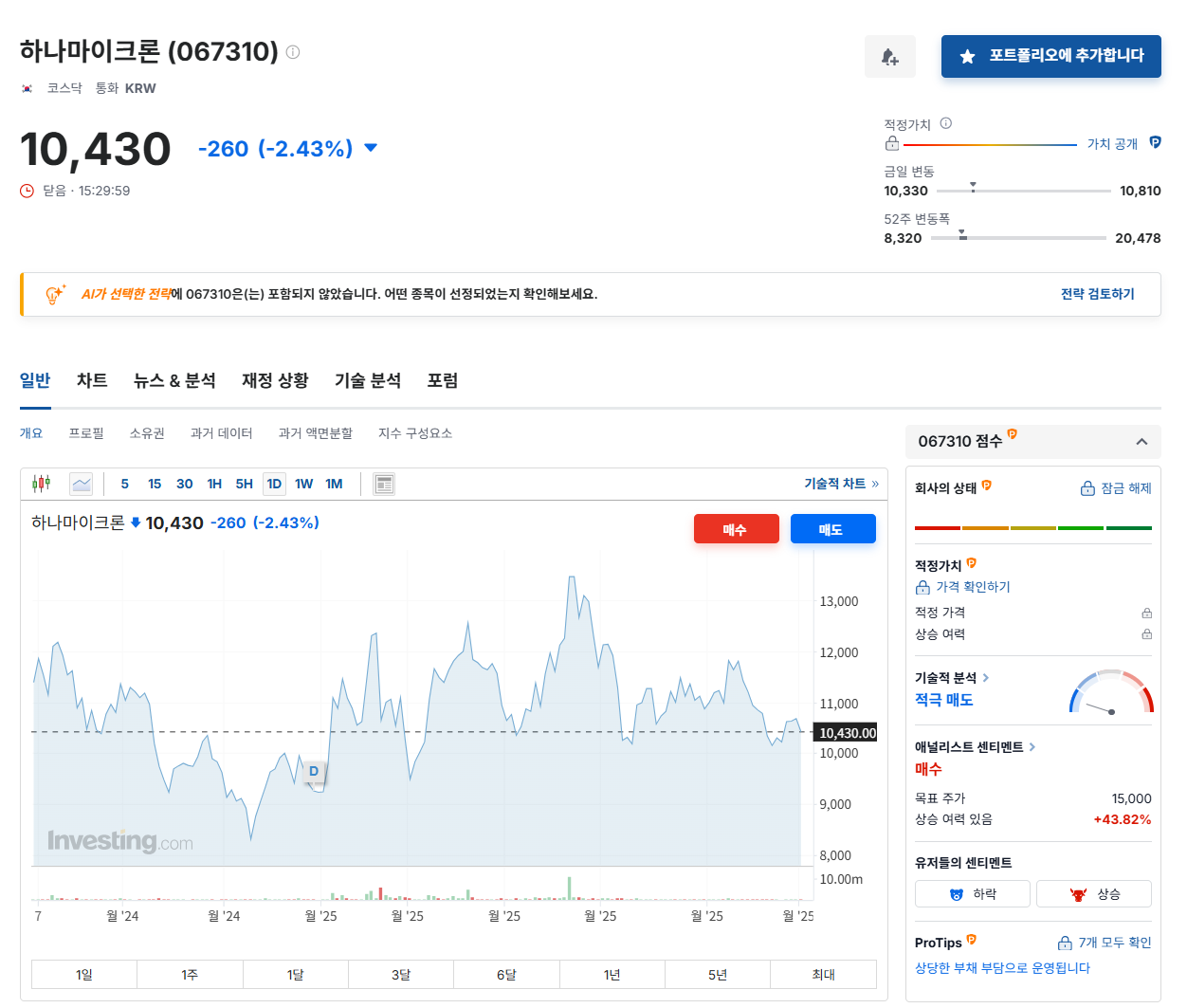Set chart interval to 1M
This screenshot has height=1008, width=1187.
coord(334,484)
